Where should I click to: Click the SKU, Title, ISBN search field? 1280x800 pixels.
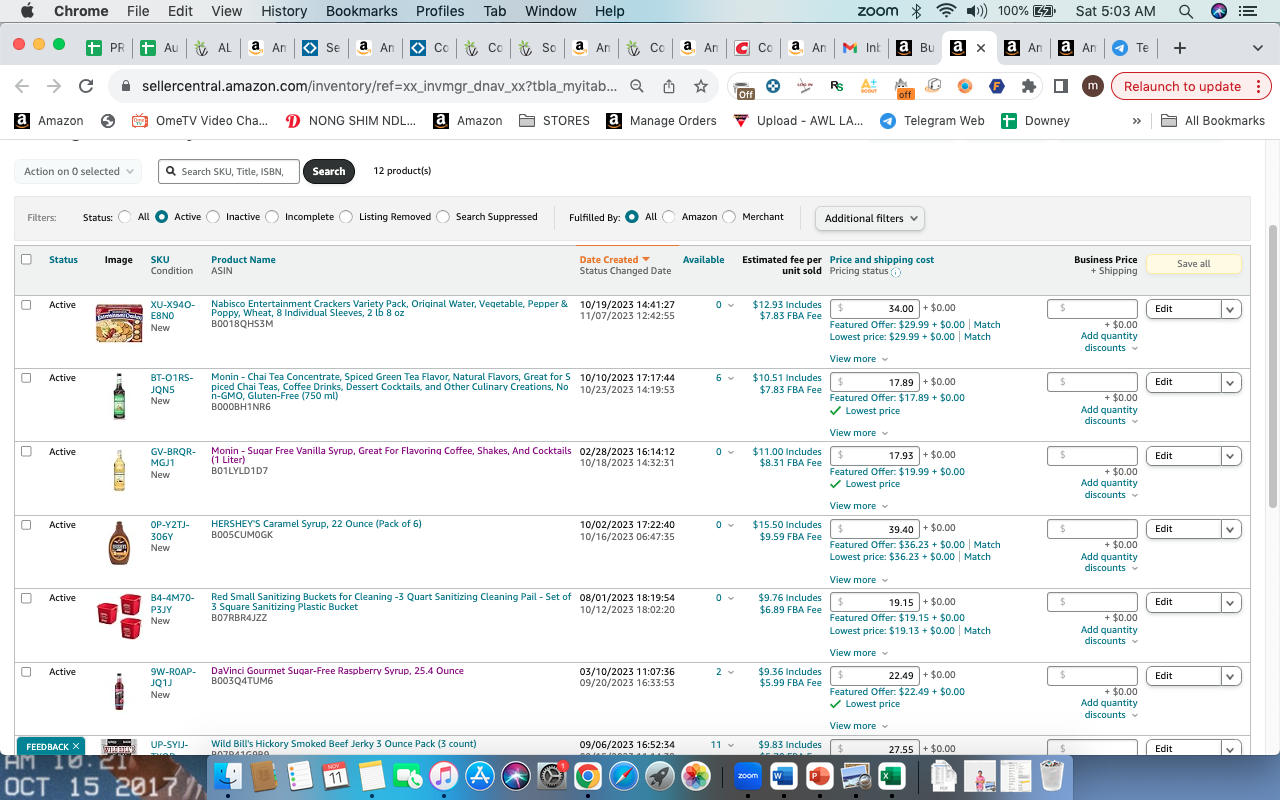tap(229, 171)
